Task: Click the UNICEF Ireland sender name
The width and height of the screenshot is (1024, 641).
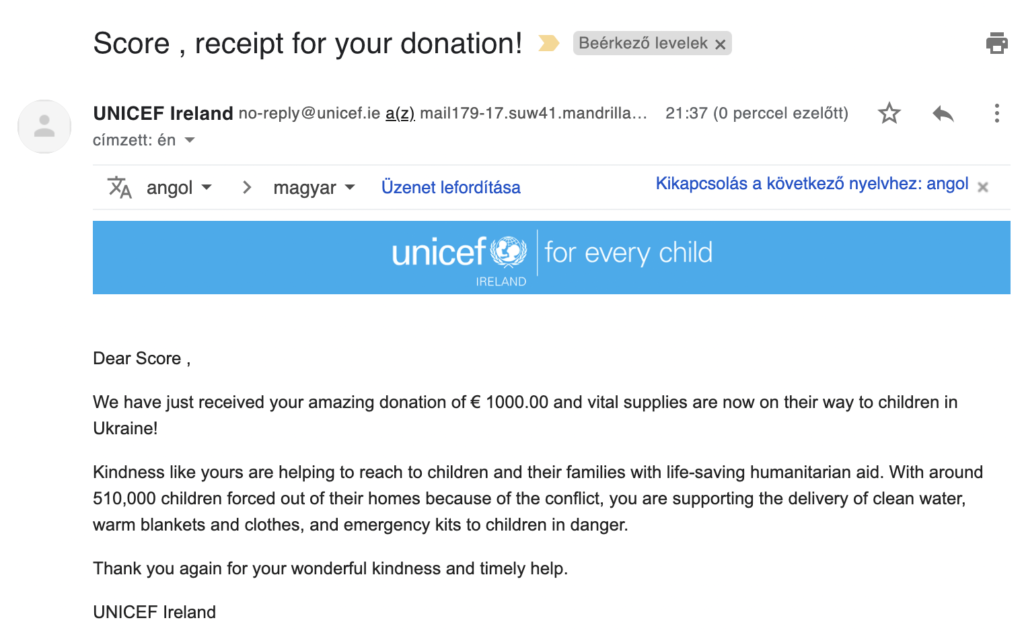Action: (163, 114)
